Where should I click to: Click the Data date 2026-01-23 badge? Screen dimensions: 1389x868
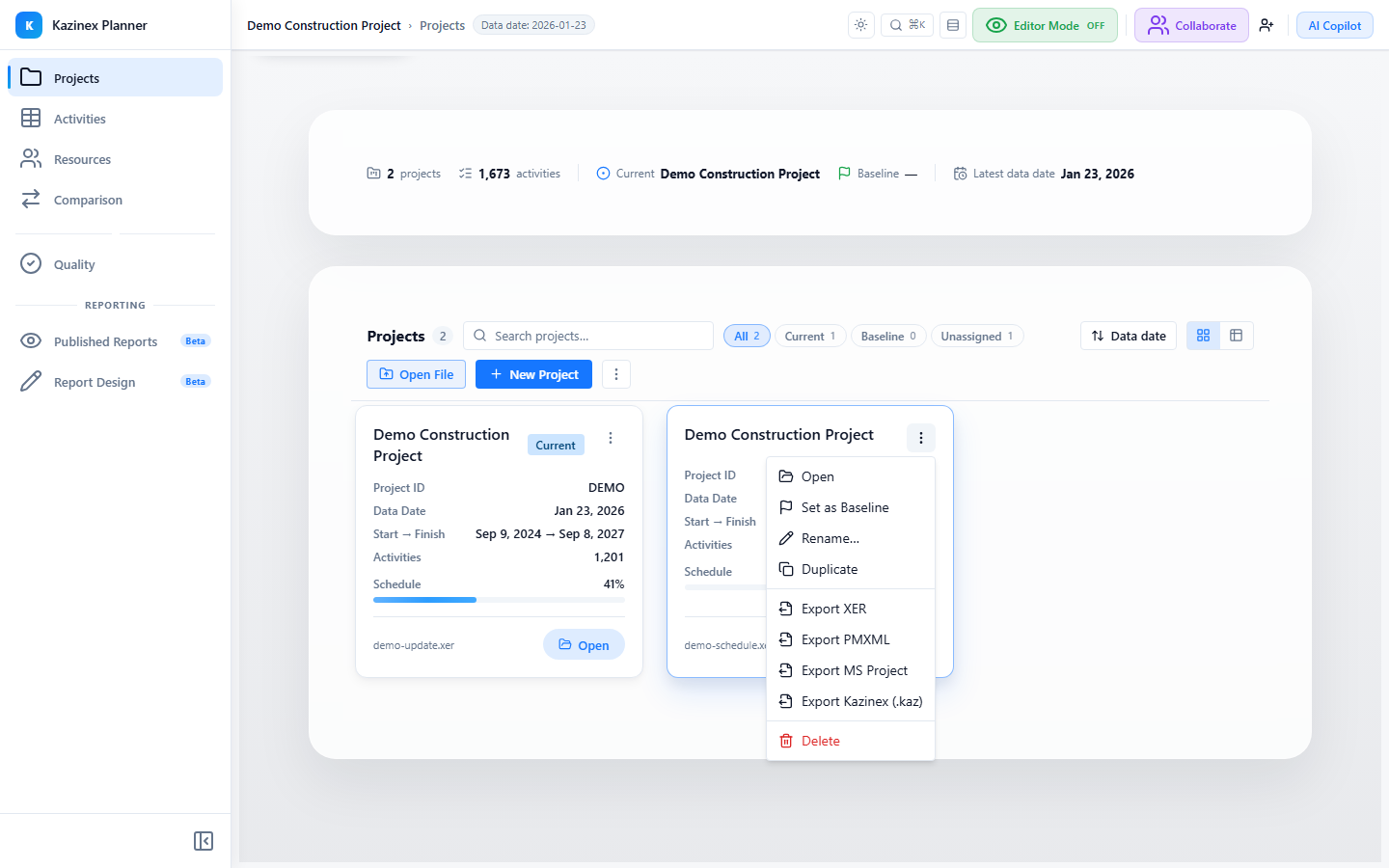(x=533, y=25)
